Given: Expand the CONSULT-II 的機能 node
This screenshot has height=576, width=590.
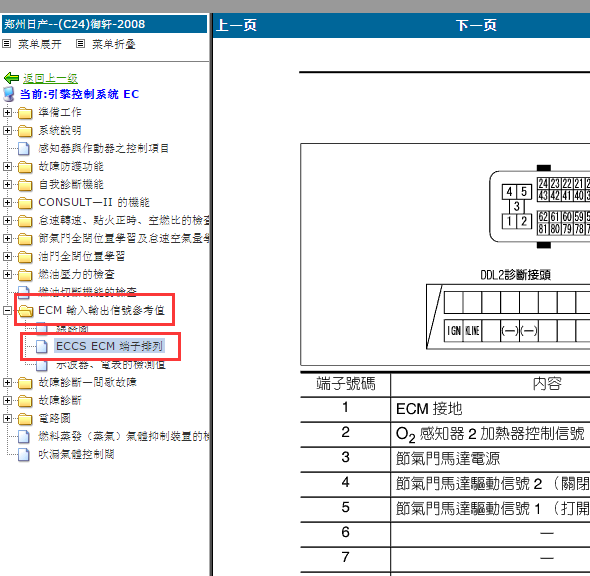Looking at the screenshot, I should pyautogui.click(x=7, y=202).
